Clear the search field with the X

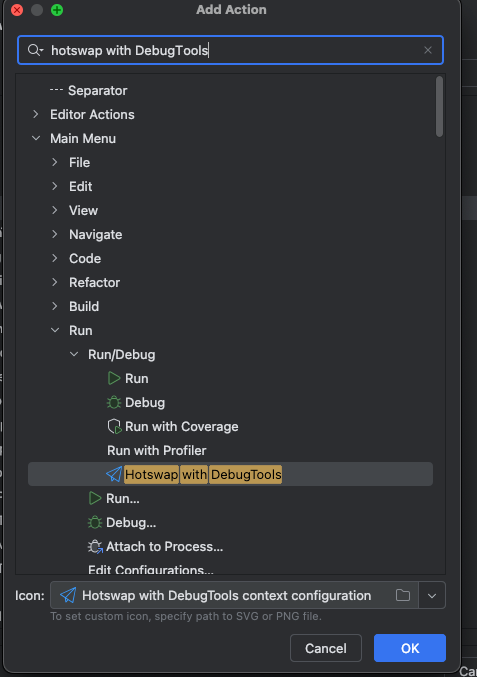(x=428, y=50)
